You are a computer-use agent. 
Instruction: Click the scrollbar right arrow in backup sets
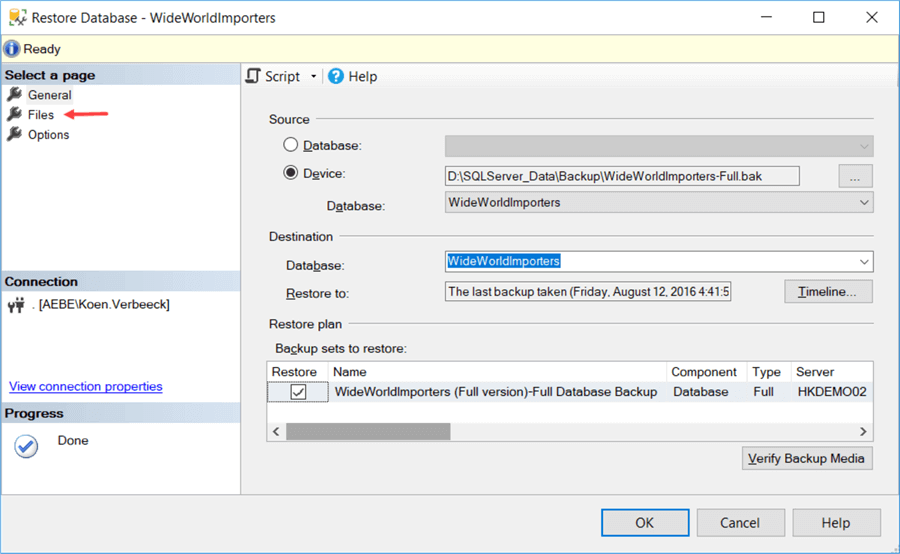coord(863,432)
